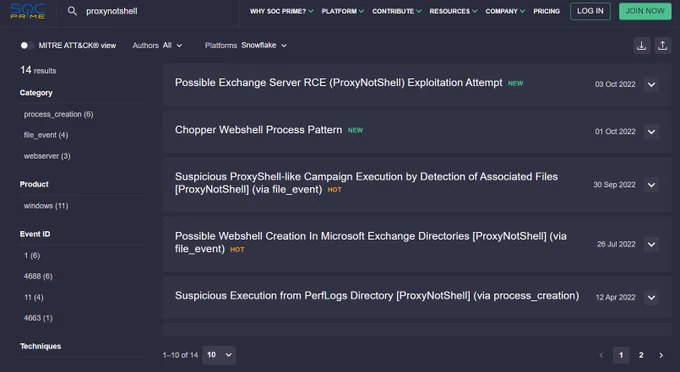Viewport: 680px width, 372px height.
Task: Open the Company menu
Action: (505, 11)
